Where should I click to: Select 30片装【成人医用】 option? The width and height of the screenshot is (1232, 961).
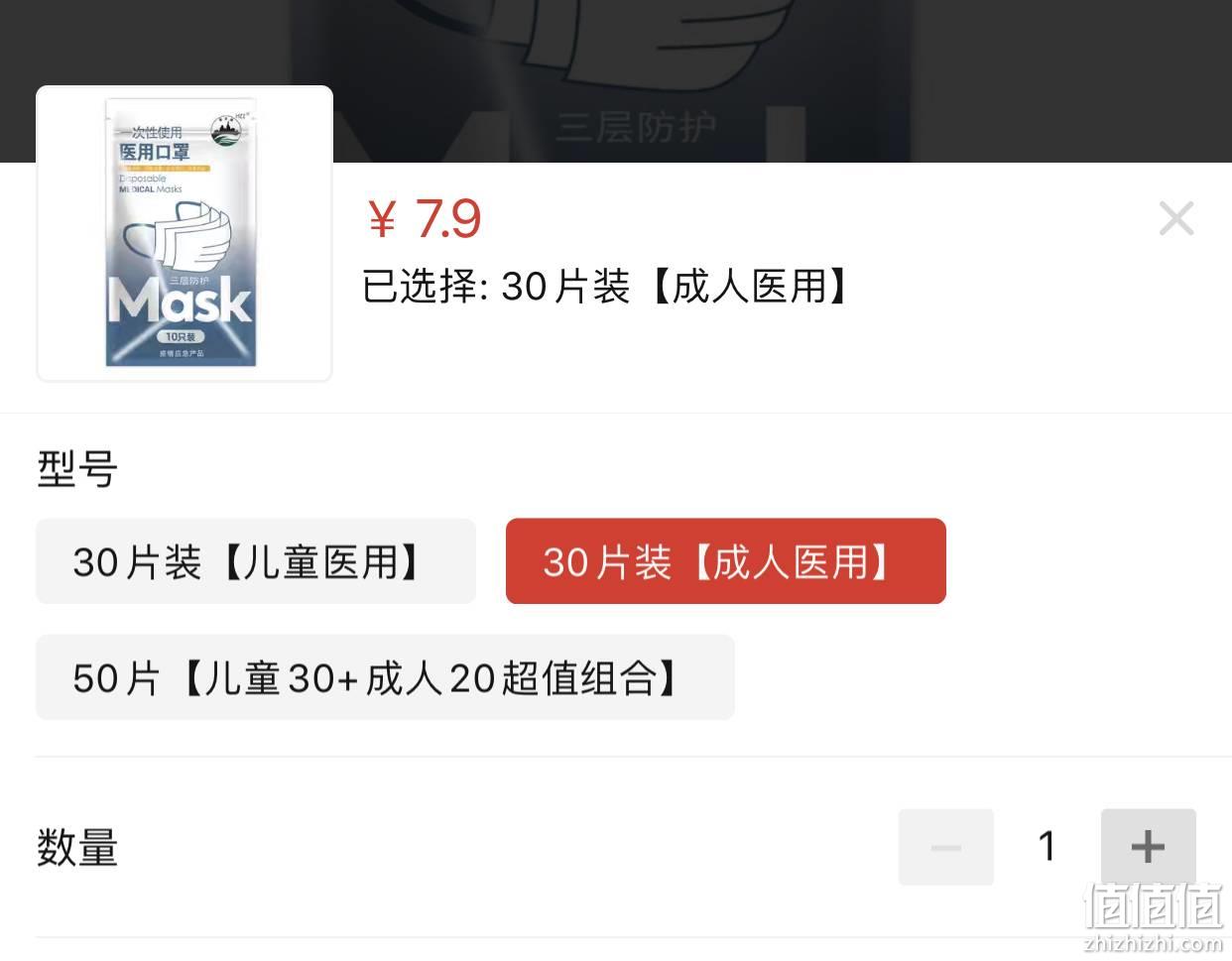726,561
